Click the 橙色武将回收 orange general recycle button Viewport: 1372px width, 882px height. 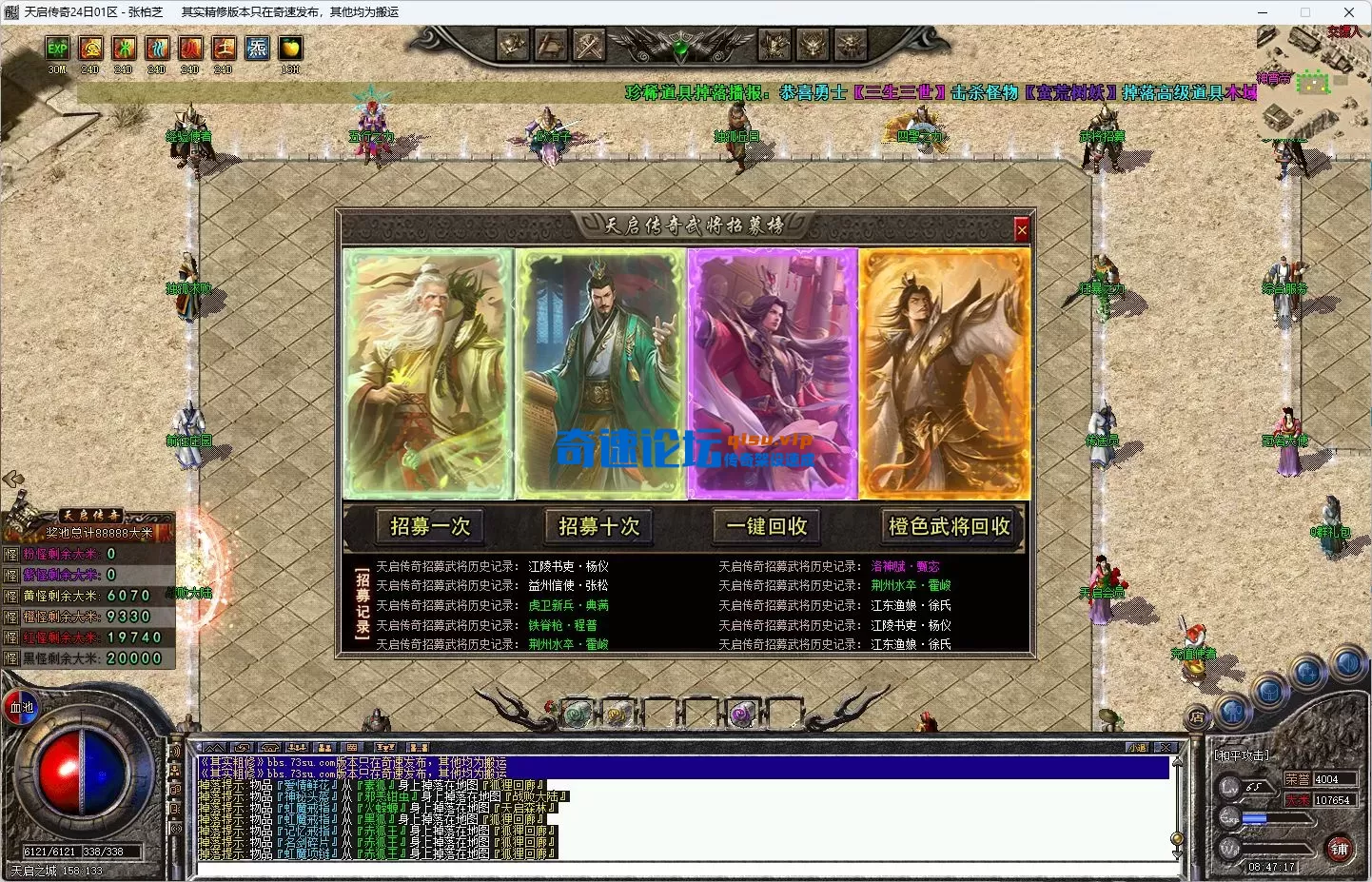pyautogui.click(x=949, y=526)
